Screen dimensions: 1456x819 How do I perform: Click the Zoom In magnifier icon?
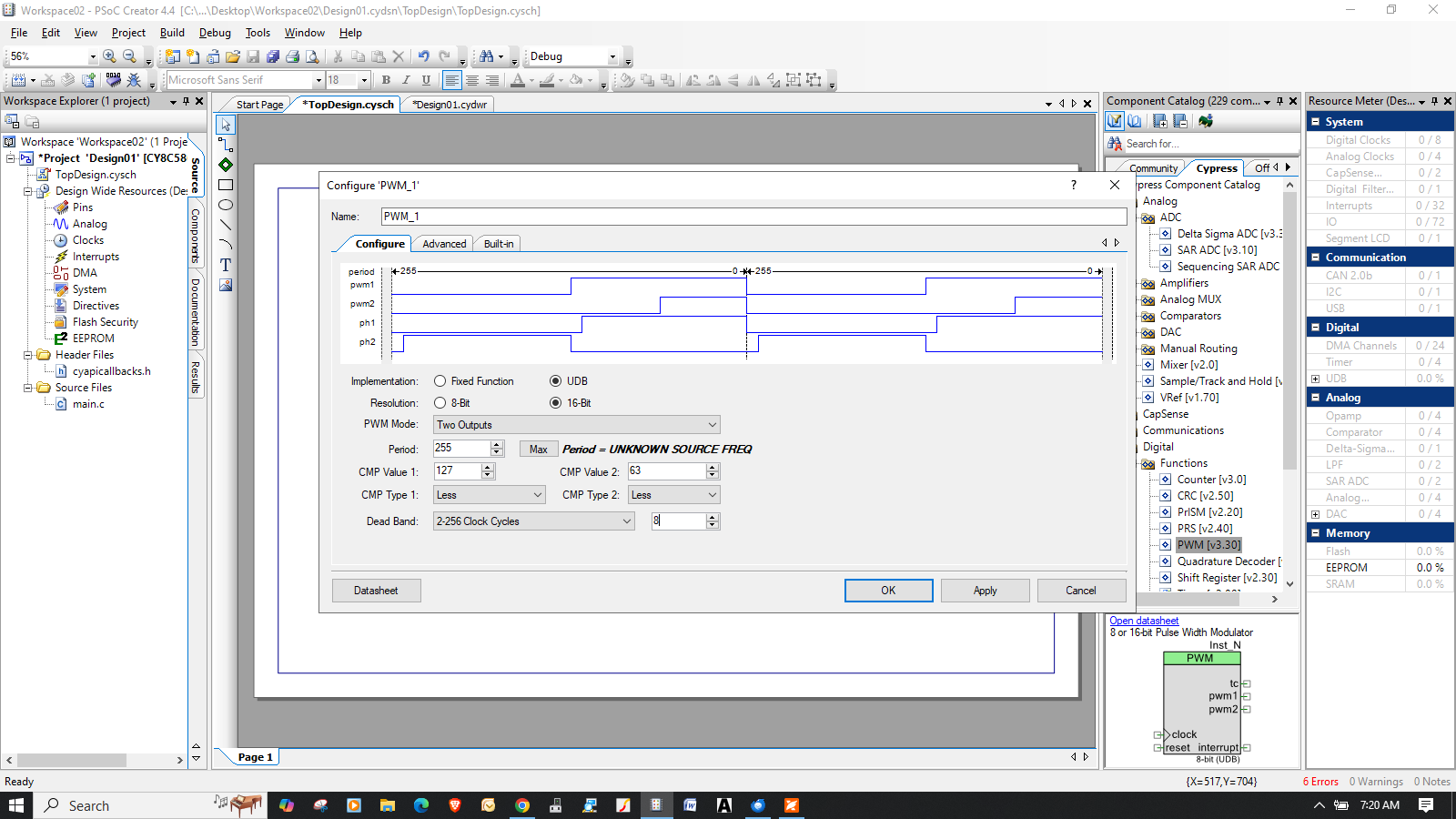click(109, 56)
